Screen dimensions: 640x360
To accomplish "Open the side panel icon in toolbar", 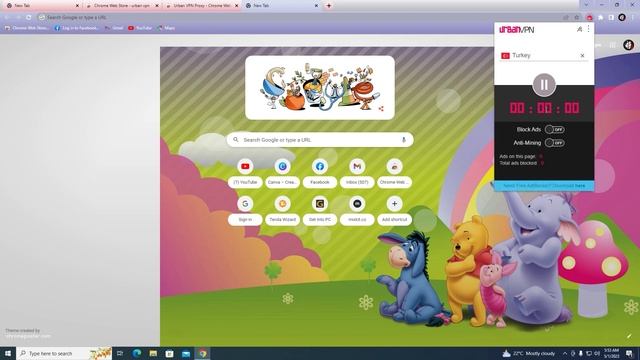I will [611, 18].
